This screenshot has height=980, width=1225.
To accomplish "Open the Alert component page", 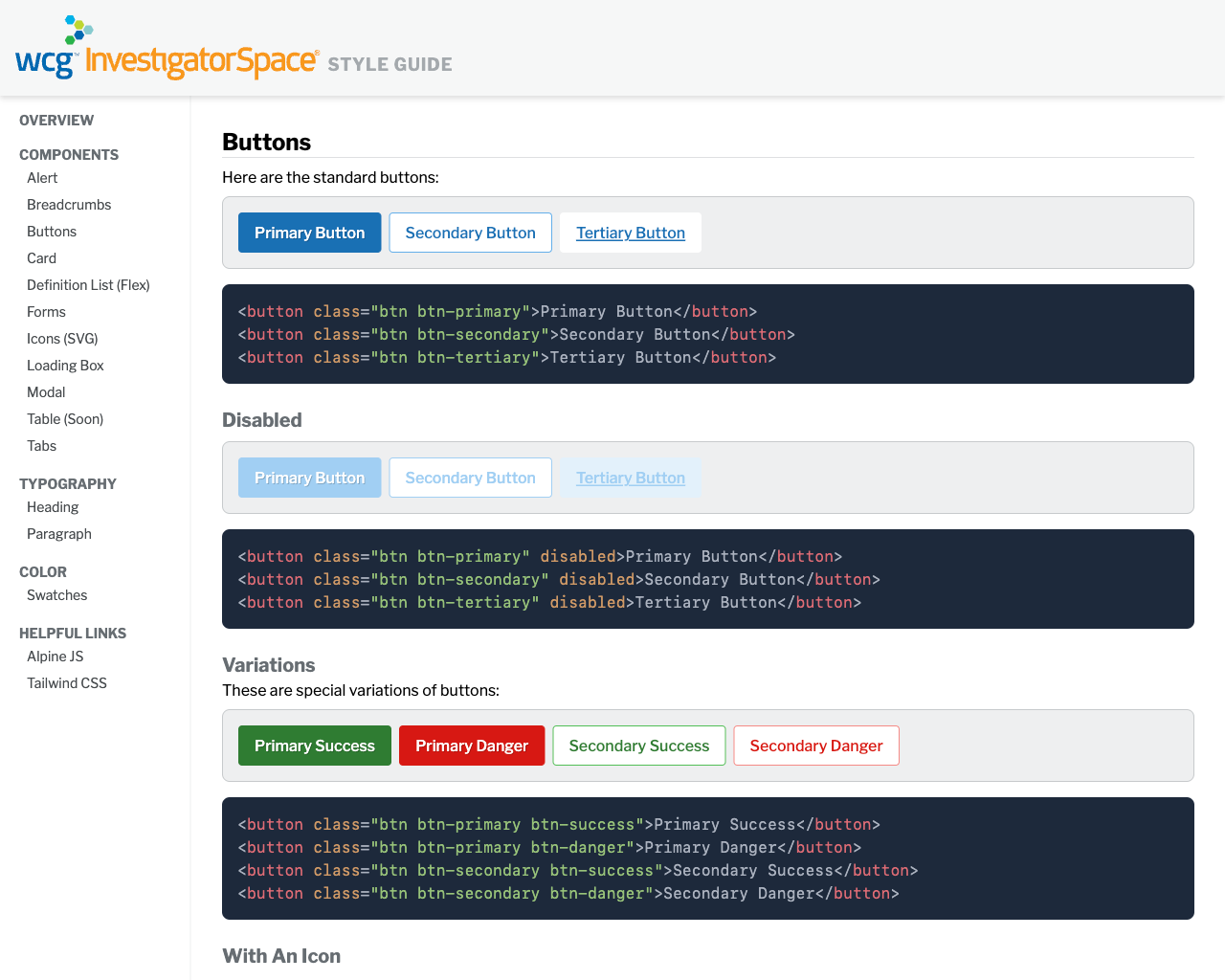I will (42, 177).
